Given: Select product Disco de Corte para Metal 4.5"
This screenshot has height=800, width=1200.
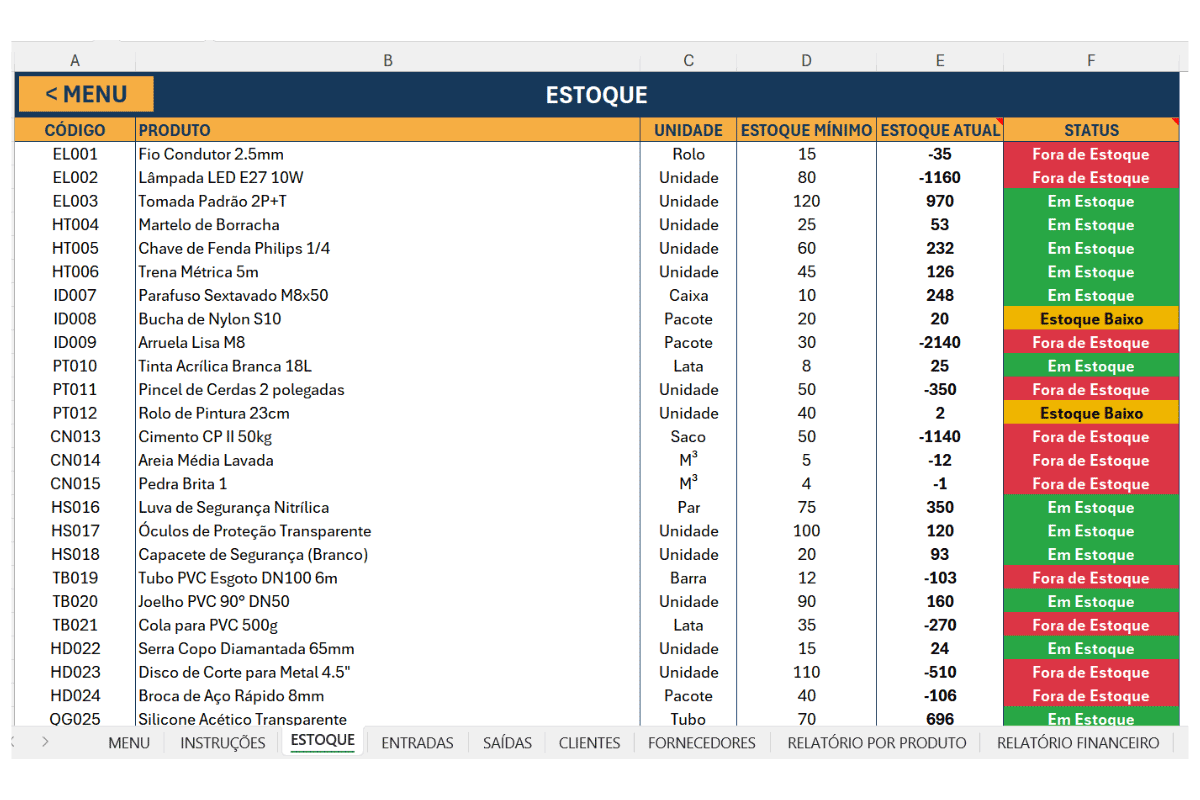Looking at the screenshot, I should pyautogui.click(x=245, y=672).
